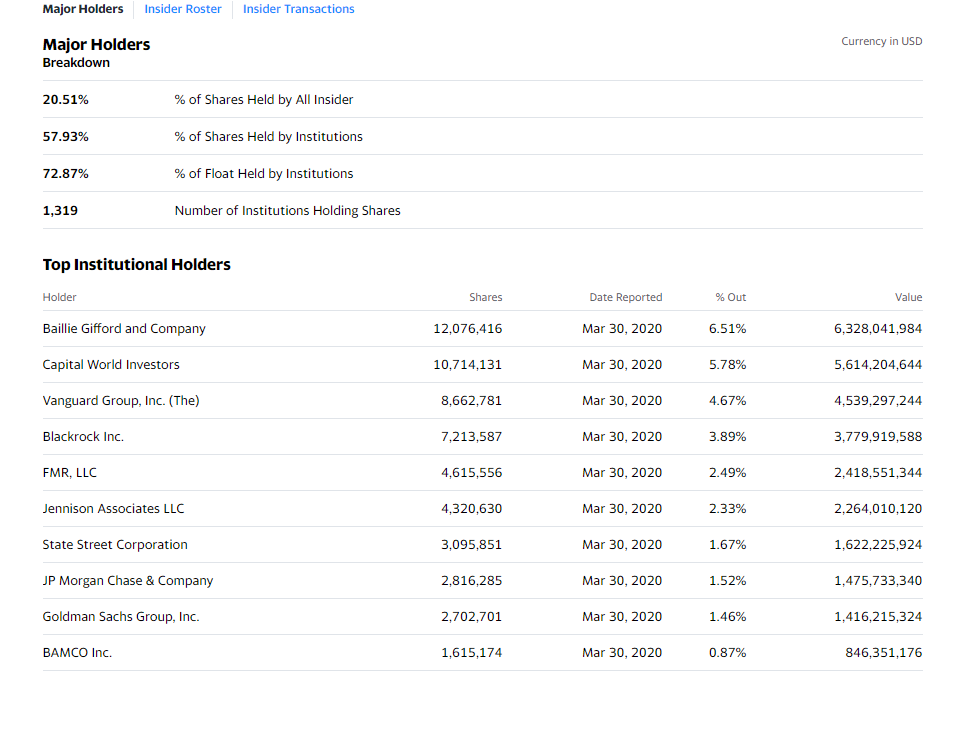Switch to the Insider Transactions tab
Screen dimensions: 959x741
coord(298,9)
